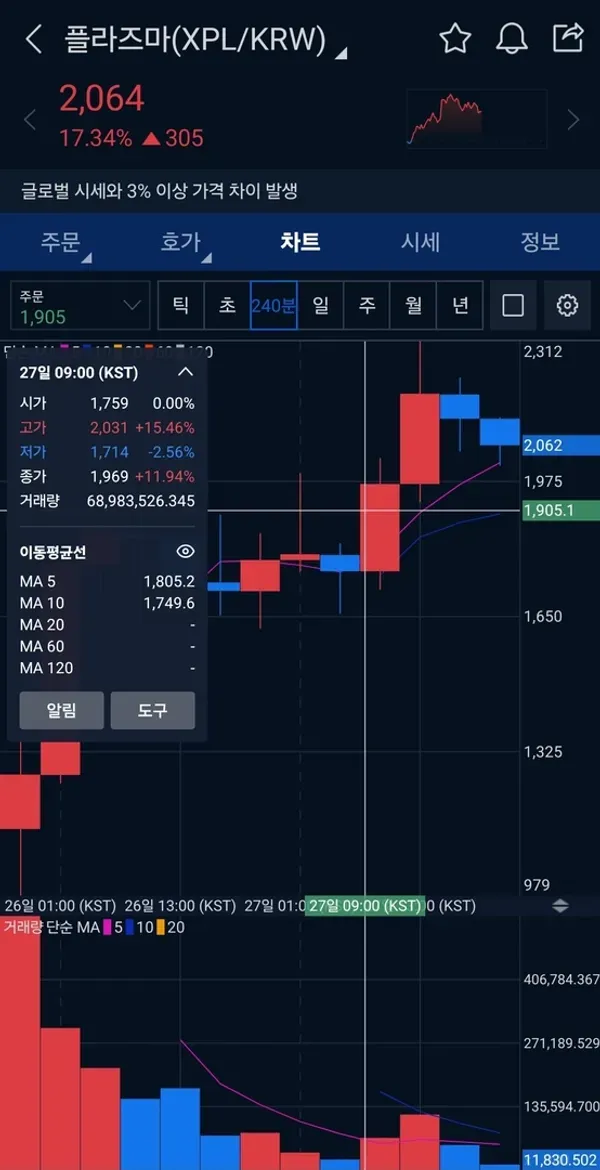The image size is (600, 1170).
Task: Tap the current price 2,064
Action: pos(101,99)
